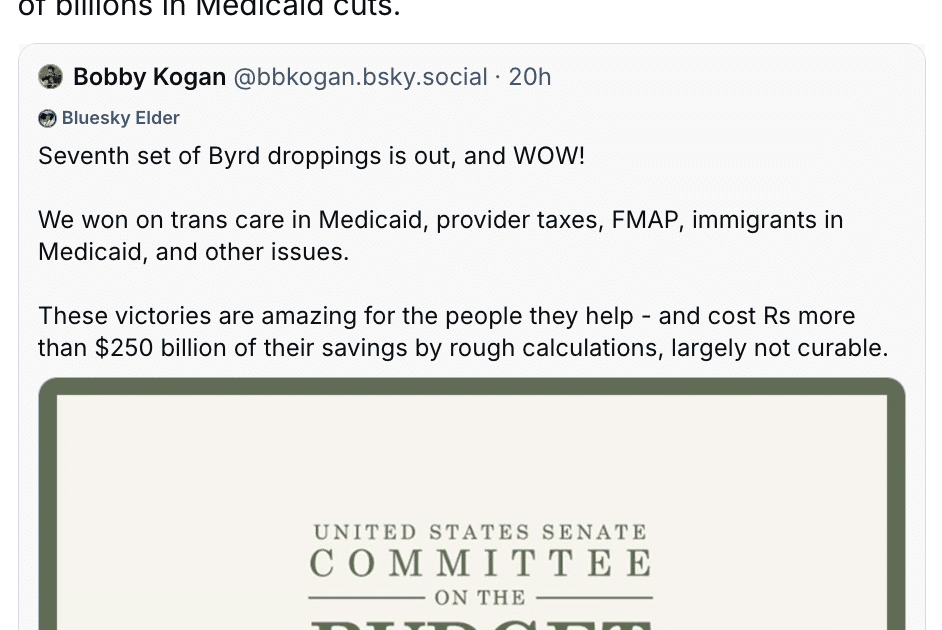The image size is (942, 630).
Task: Click the green border of the embedded image
Action: (x=472, y=386)
